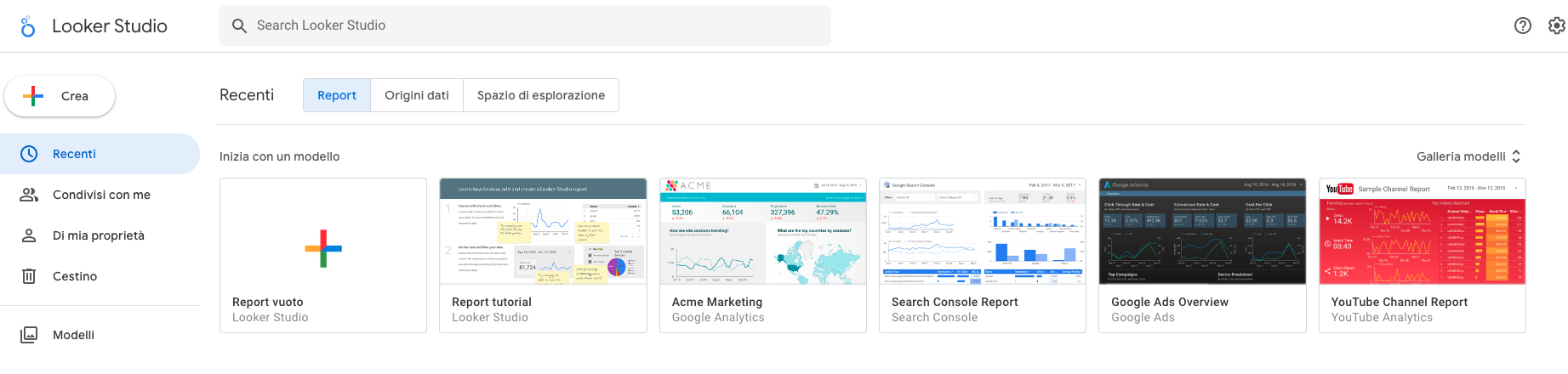Open the settings gear icon
This screenshot has height=374, width=1568.
click(x=1556, y=25)
